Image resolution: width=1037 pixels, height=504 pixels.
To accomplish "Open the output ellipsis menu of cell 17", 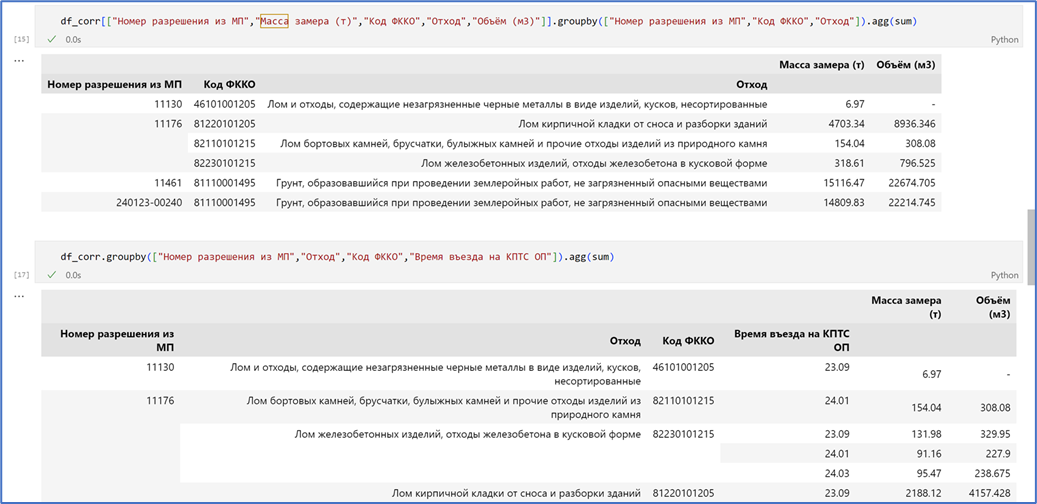I will point(19,296).
